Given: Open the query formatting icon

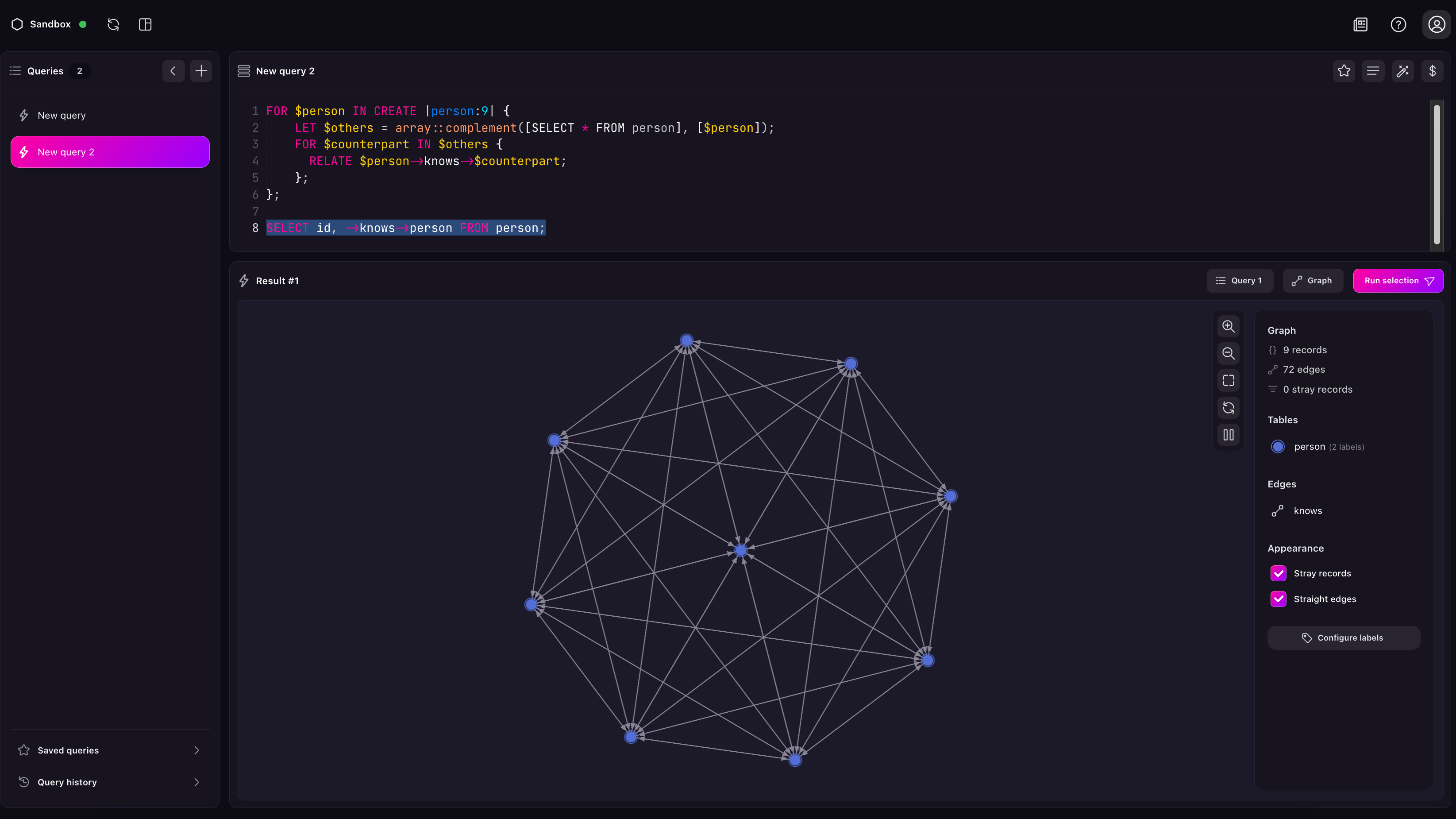Looking at the screenshot, I should pos(1374,71).
